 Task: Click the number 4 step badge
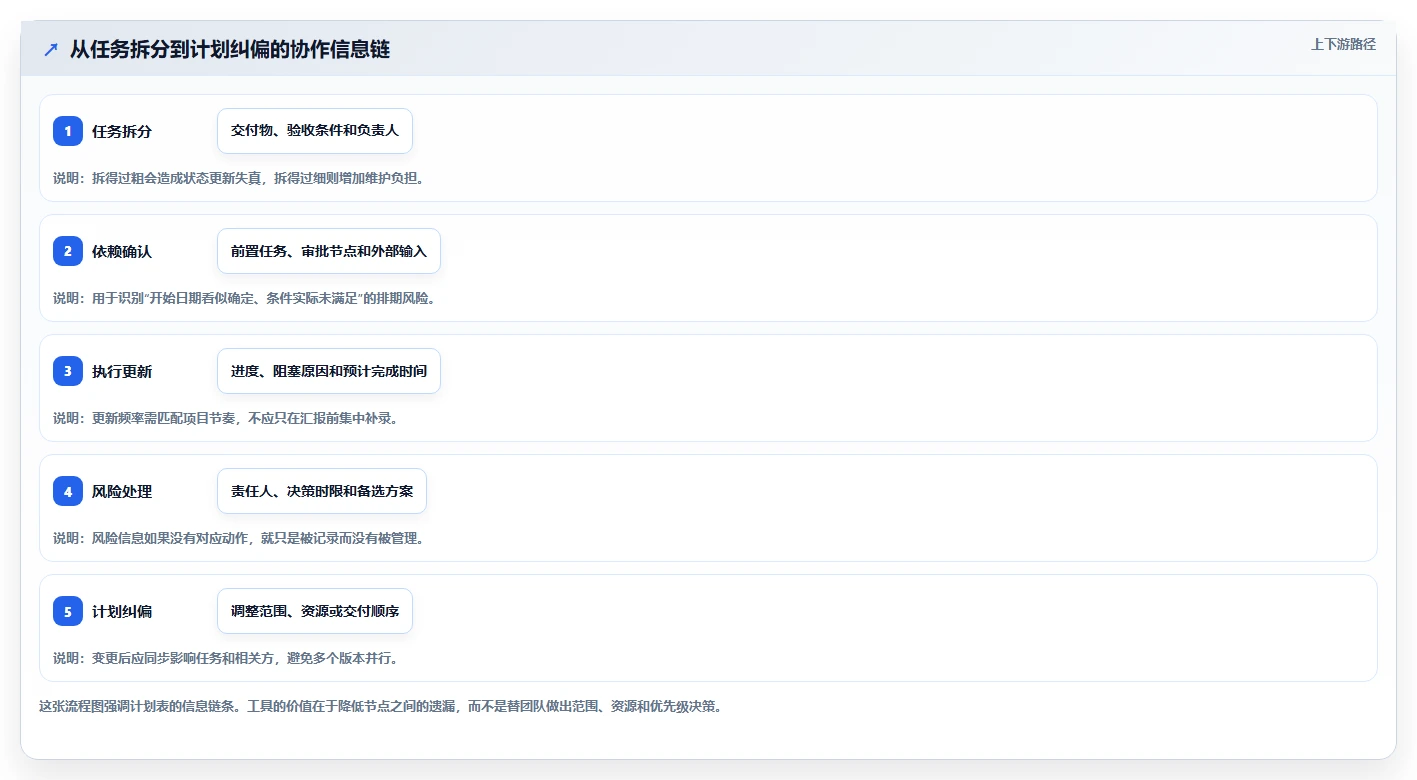[68, 491]
